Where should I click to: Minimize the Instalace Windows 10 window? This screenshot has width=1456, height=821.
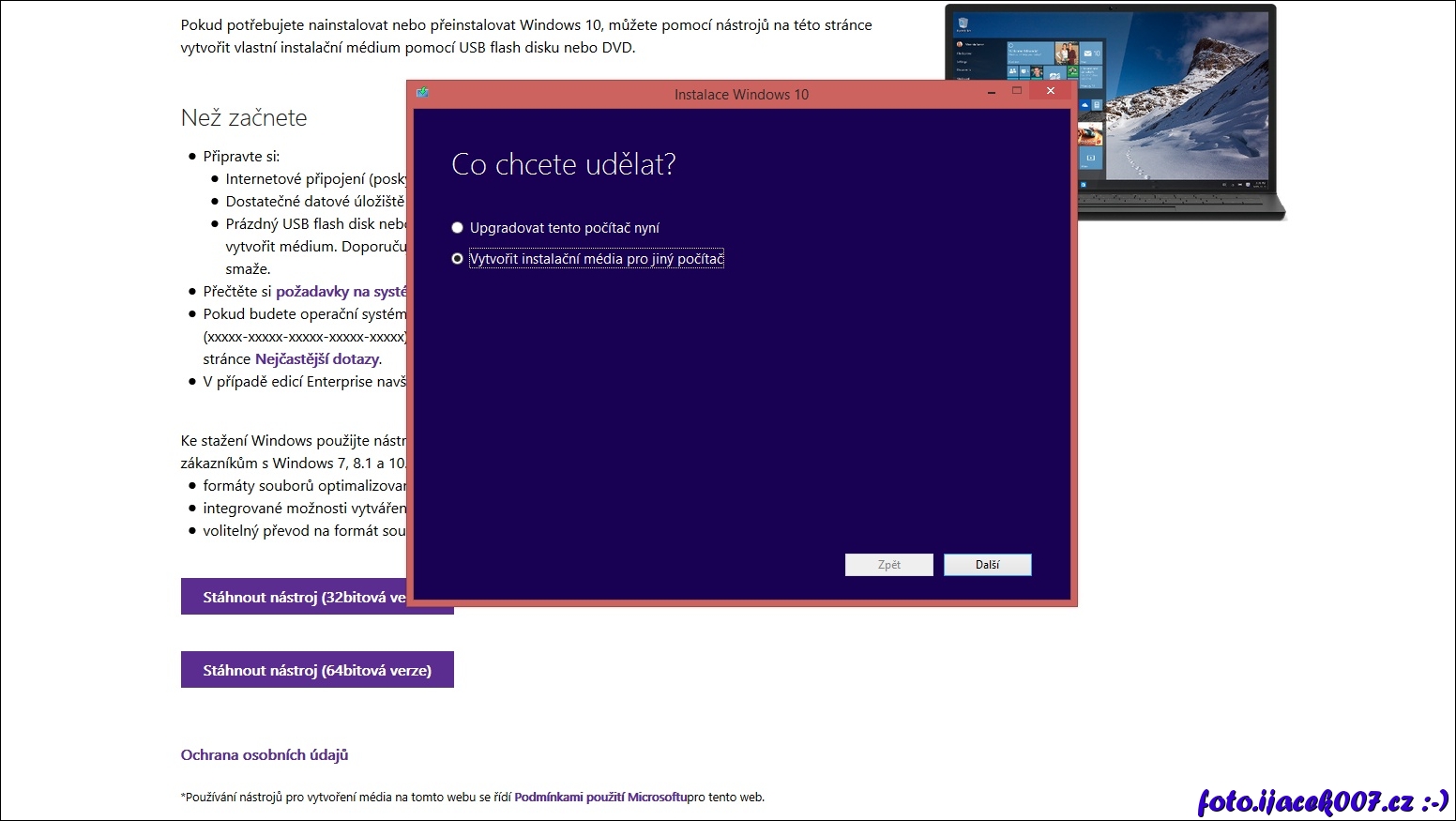coord(992,92)
